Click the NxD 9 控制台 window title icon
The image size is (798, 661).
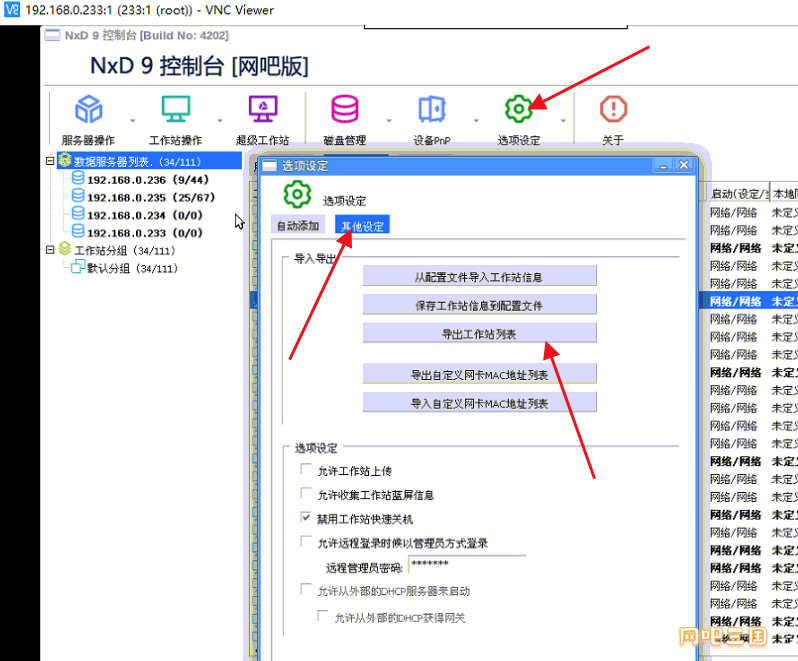(52, 35)
